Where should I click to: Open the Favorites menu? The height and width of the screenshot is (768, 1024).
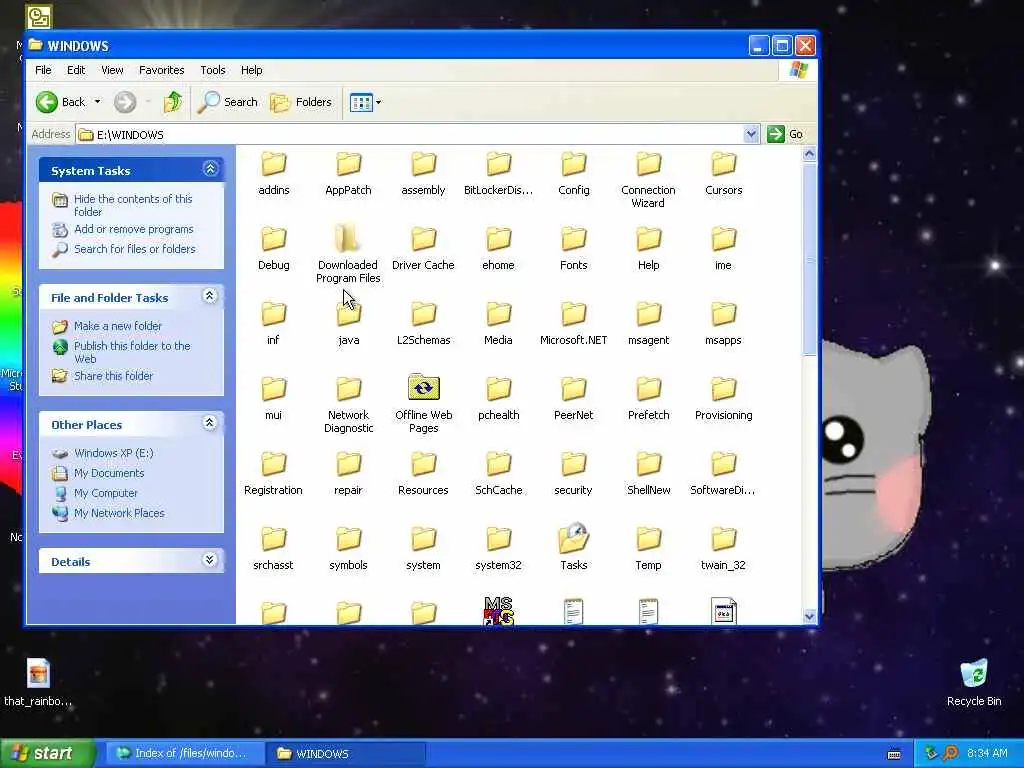tap(161, 70)
